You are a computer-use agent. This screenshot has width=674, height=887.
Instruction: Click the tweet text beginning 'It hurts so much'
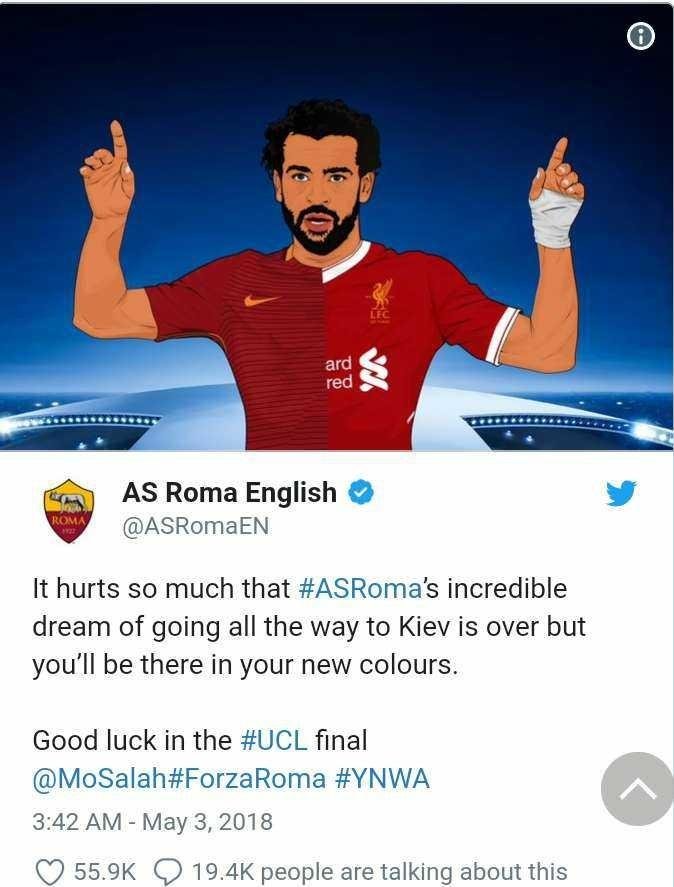[309, 626]
